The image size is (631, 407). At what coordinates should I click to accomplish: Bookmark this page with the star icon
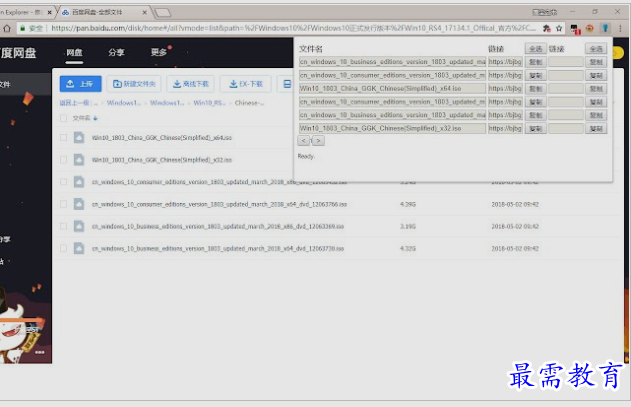coord(559,28)
